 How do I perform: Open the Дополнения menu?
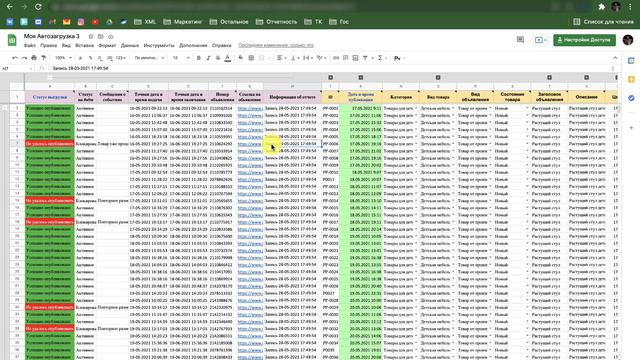[x=193, y=45]
